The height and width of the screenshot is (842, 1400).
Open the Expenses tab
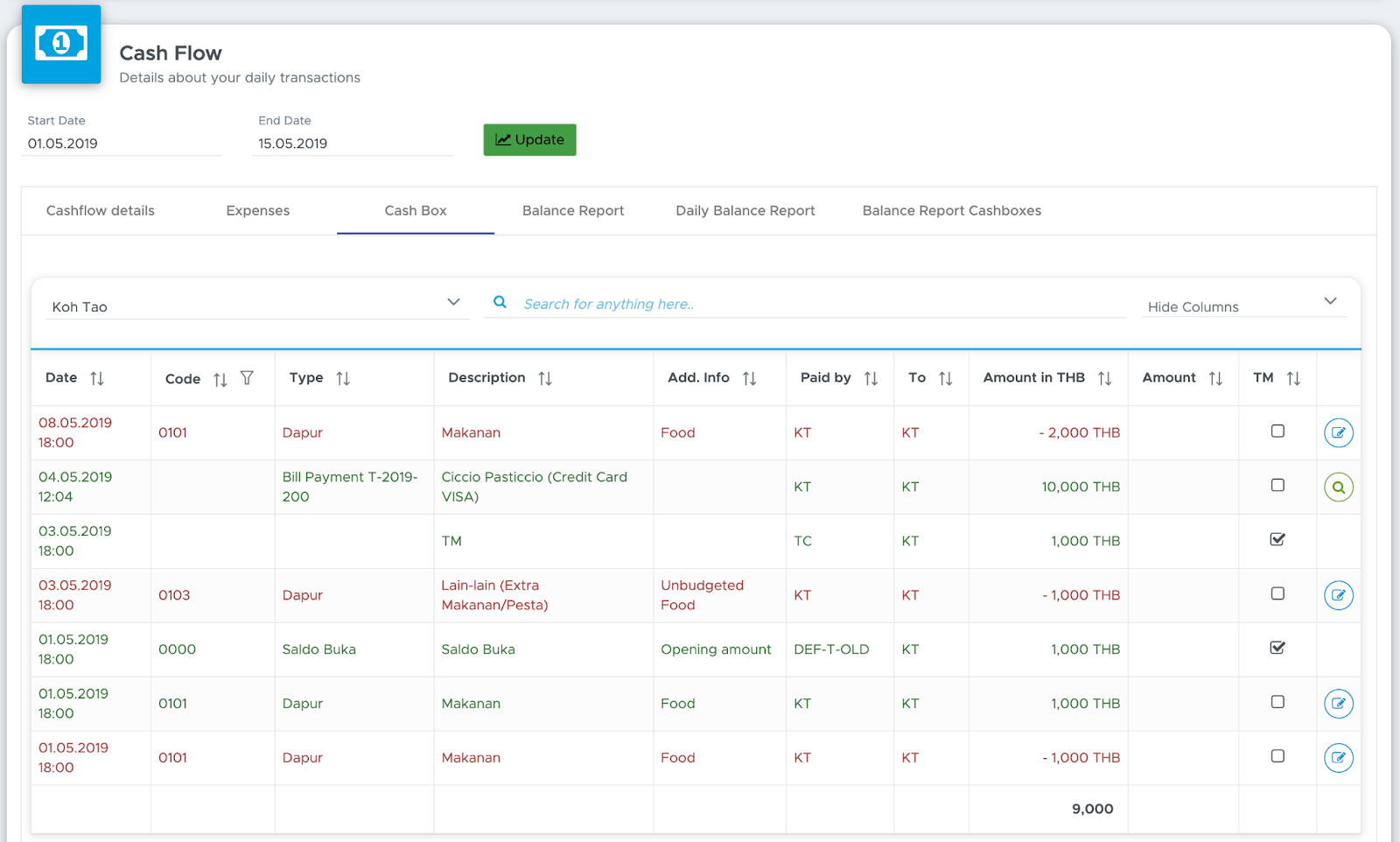(258, 211)
